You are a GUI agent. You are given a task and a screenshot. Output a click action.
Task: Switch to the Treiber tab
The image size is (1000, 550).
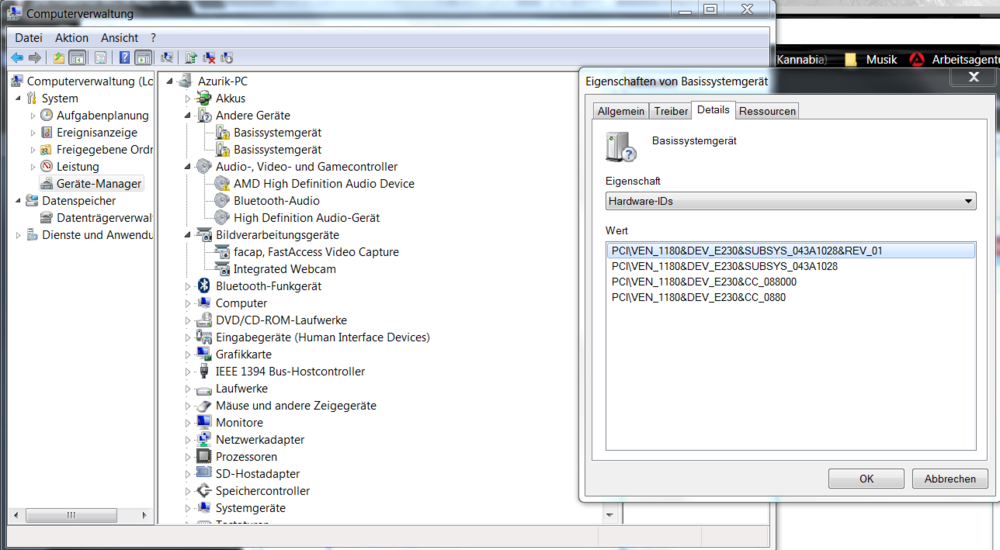point(671,111)
